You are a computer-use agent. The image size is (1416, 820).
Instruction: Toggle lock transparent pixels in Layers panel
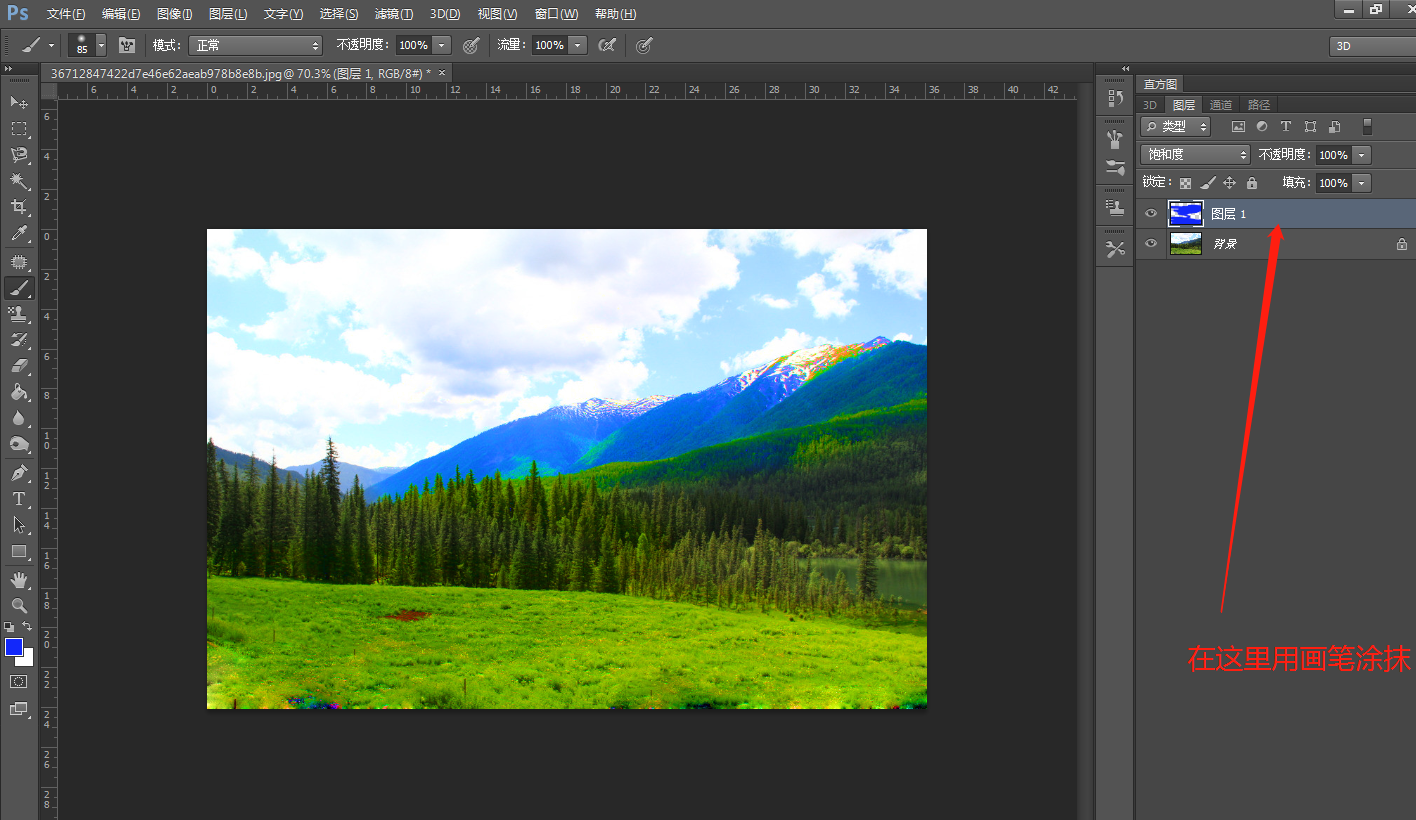click(x=1186, y=183)
